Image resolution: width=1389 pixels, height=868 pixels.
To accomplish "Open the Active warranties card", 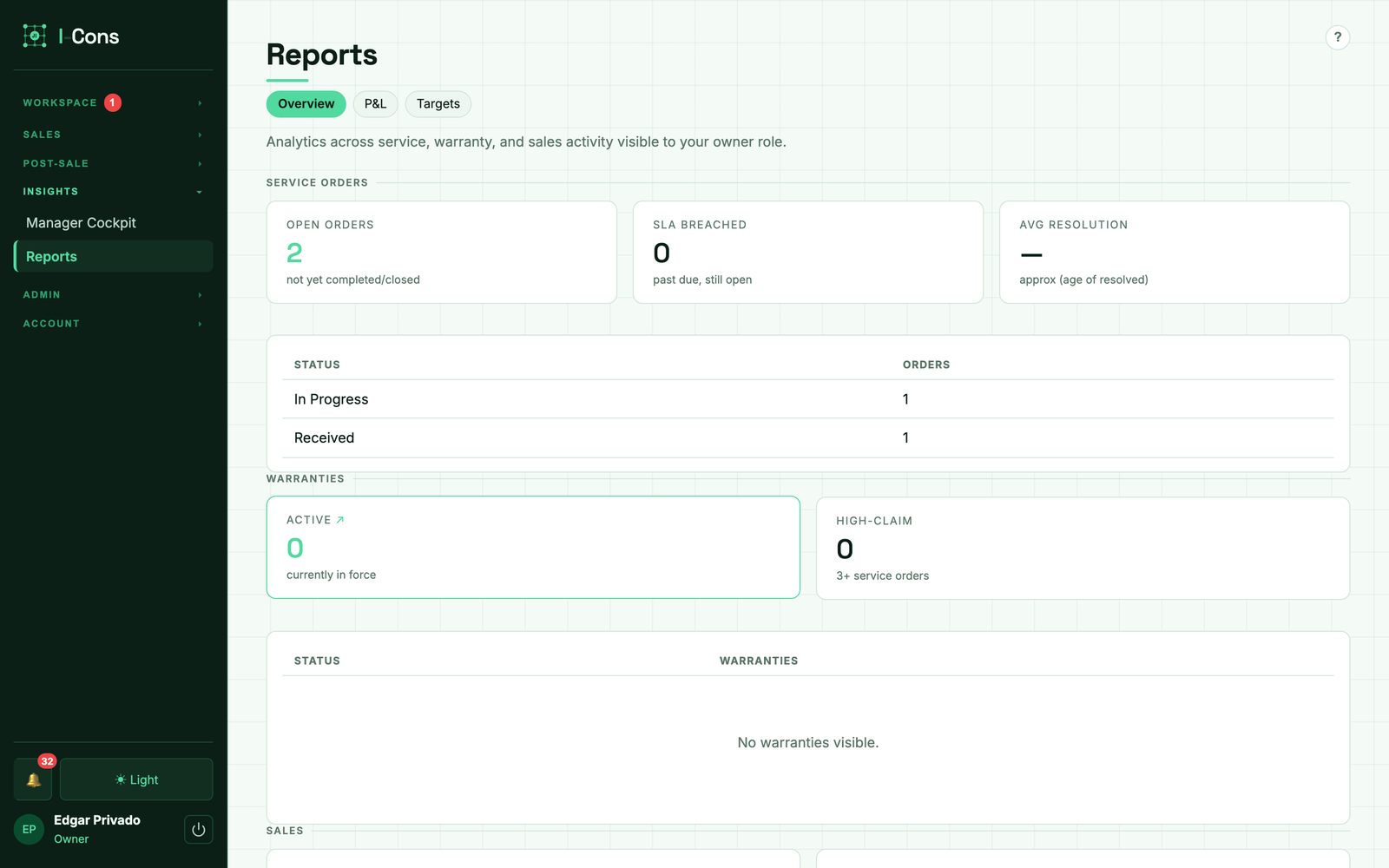I will pyautogui.click(x=533, y=547).
